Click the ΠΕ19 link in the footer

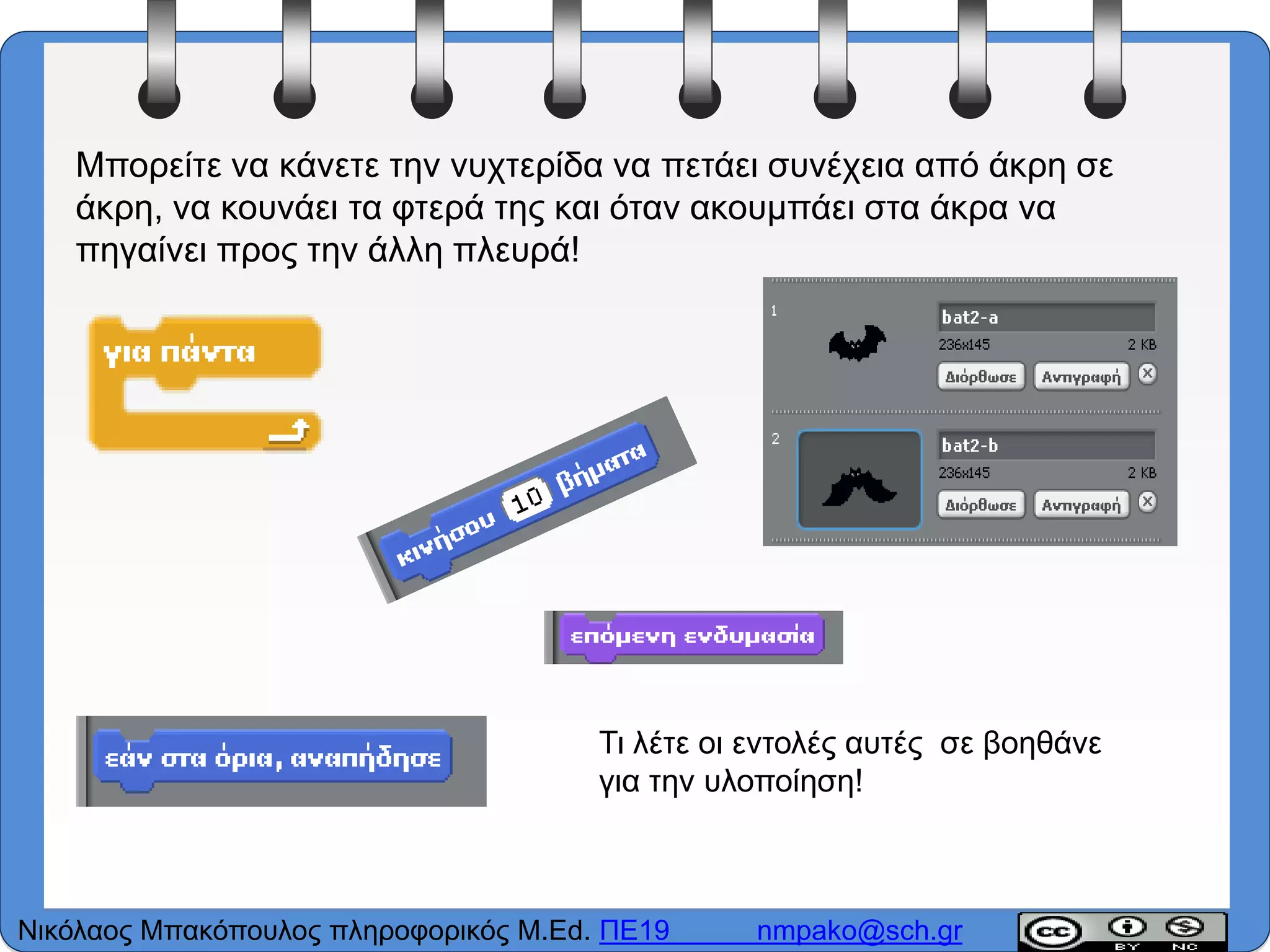coord(634,930)
